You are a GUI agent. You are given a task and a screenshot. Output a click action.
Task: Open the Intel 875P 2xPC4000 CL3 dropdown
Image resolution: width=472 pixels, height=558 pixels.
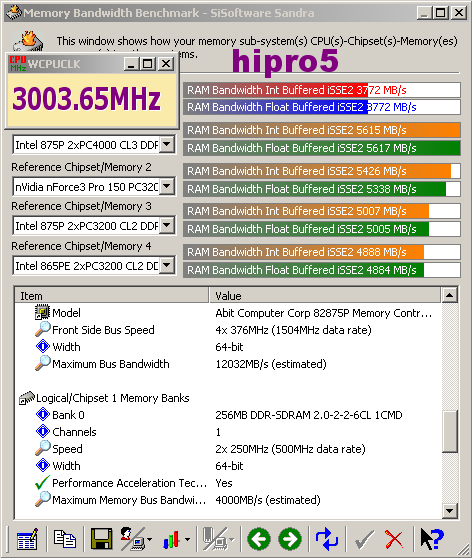(167, 144)
